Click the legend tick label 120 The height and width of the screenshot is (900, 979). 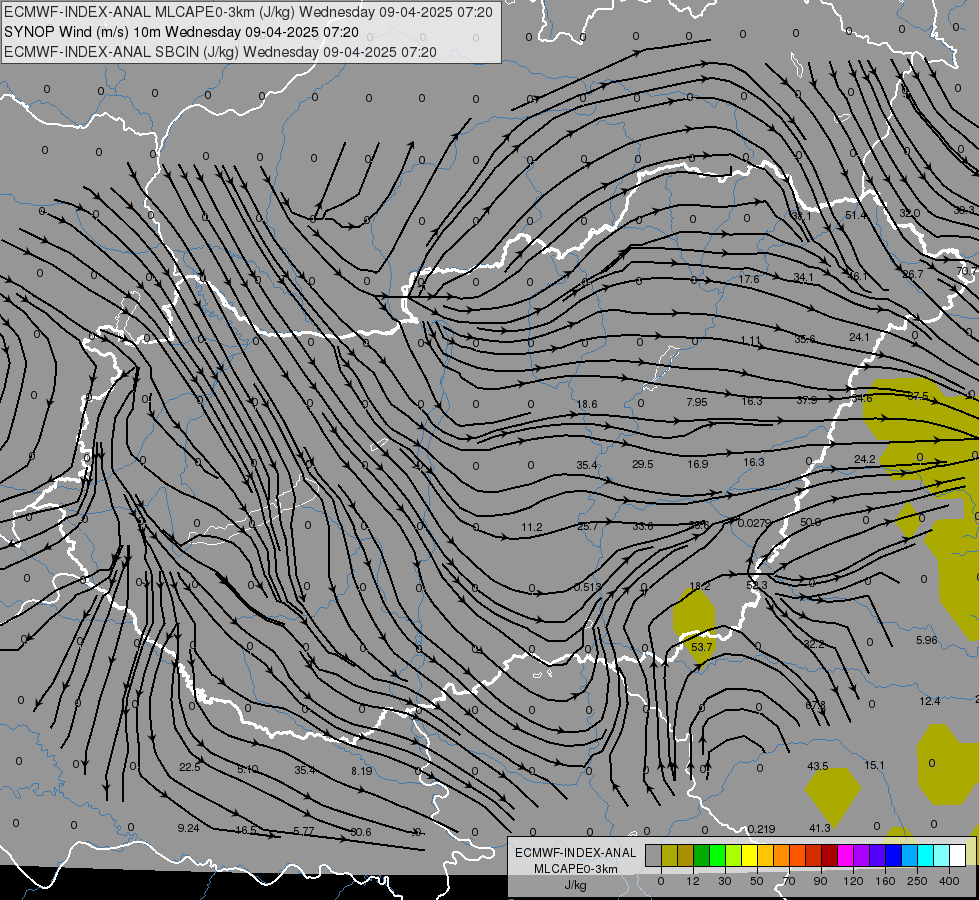pos(853,881)
